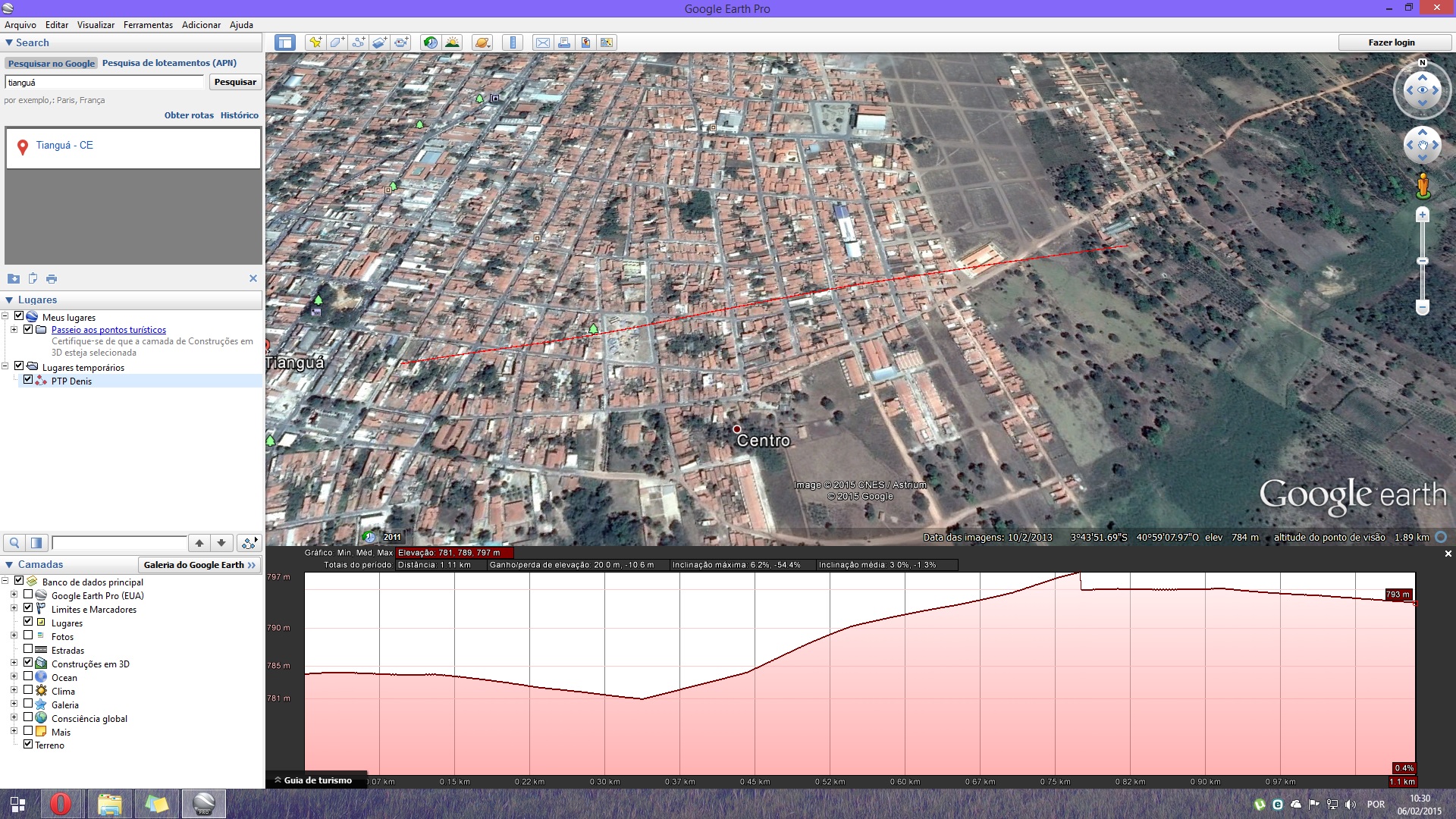Disable the Terreno layer checkbox

[x=28, y=744]
